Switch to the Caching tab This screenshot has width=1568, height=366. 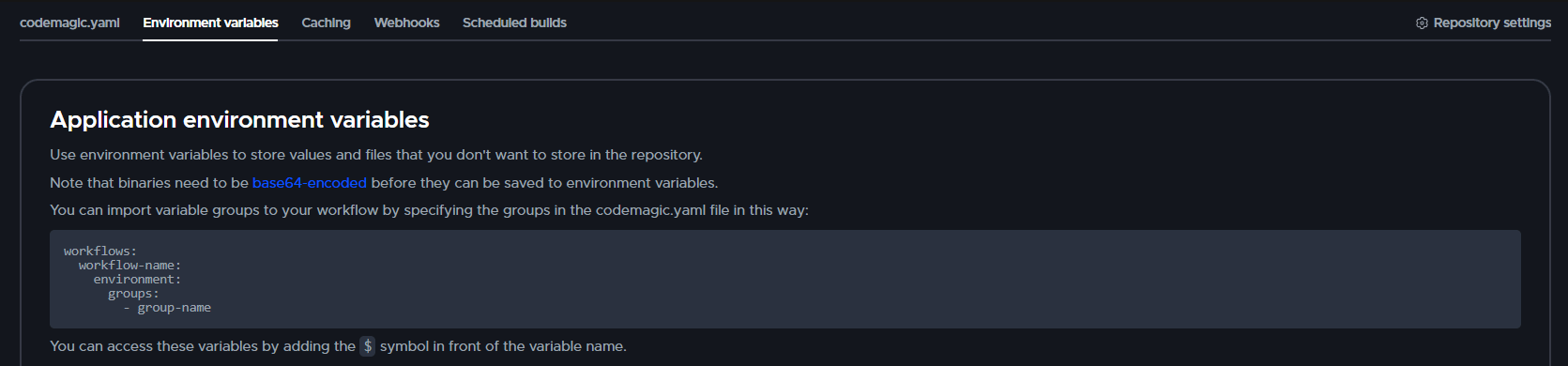[326, 23]
